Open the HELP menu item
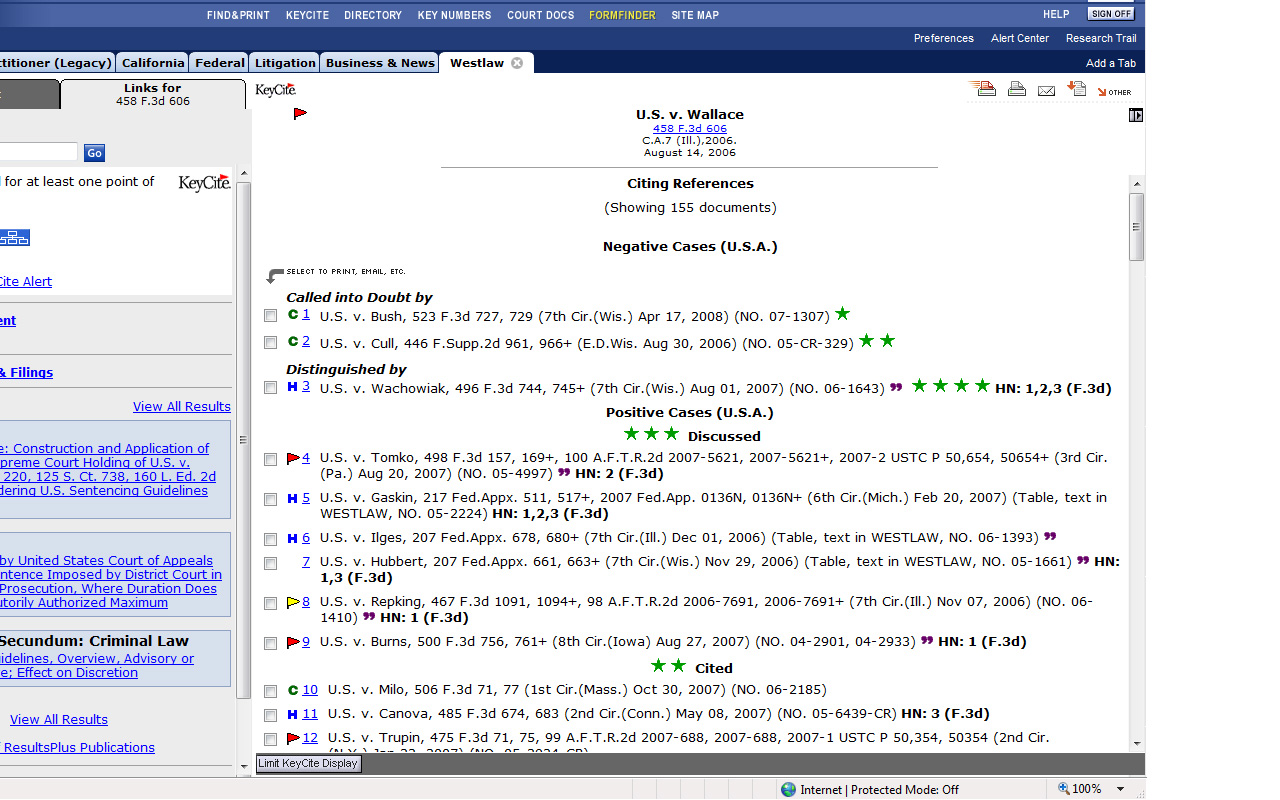 coord(1056,15)
